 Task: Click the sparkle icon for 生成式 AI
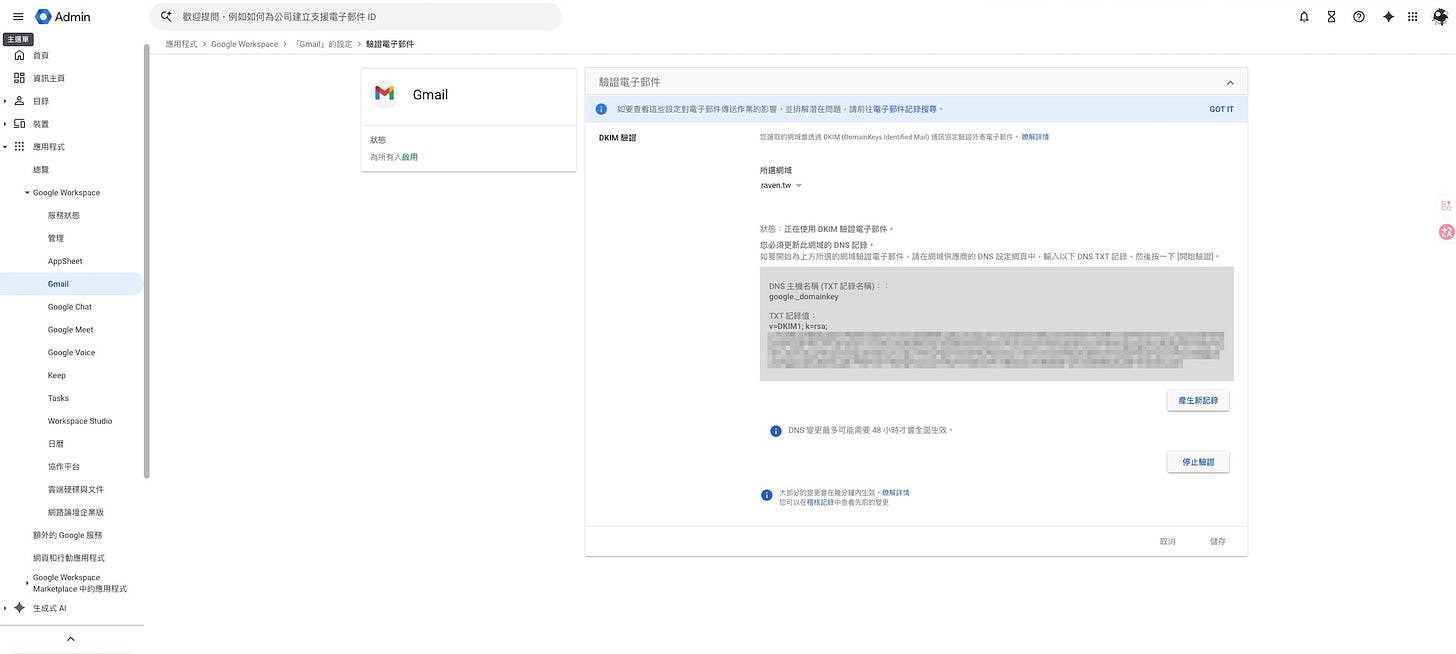pyautogui.click(x=19, y=608)
